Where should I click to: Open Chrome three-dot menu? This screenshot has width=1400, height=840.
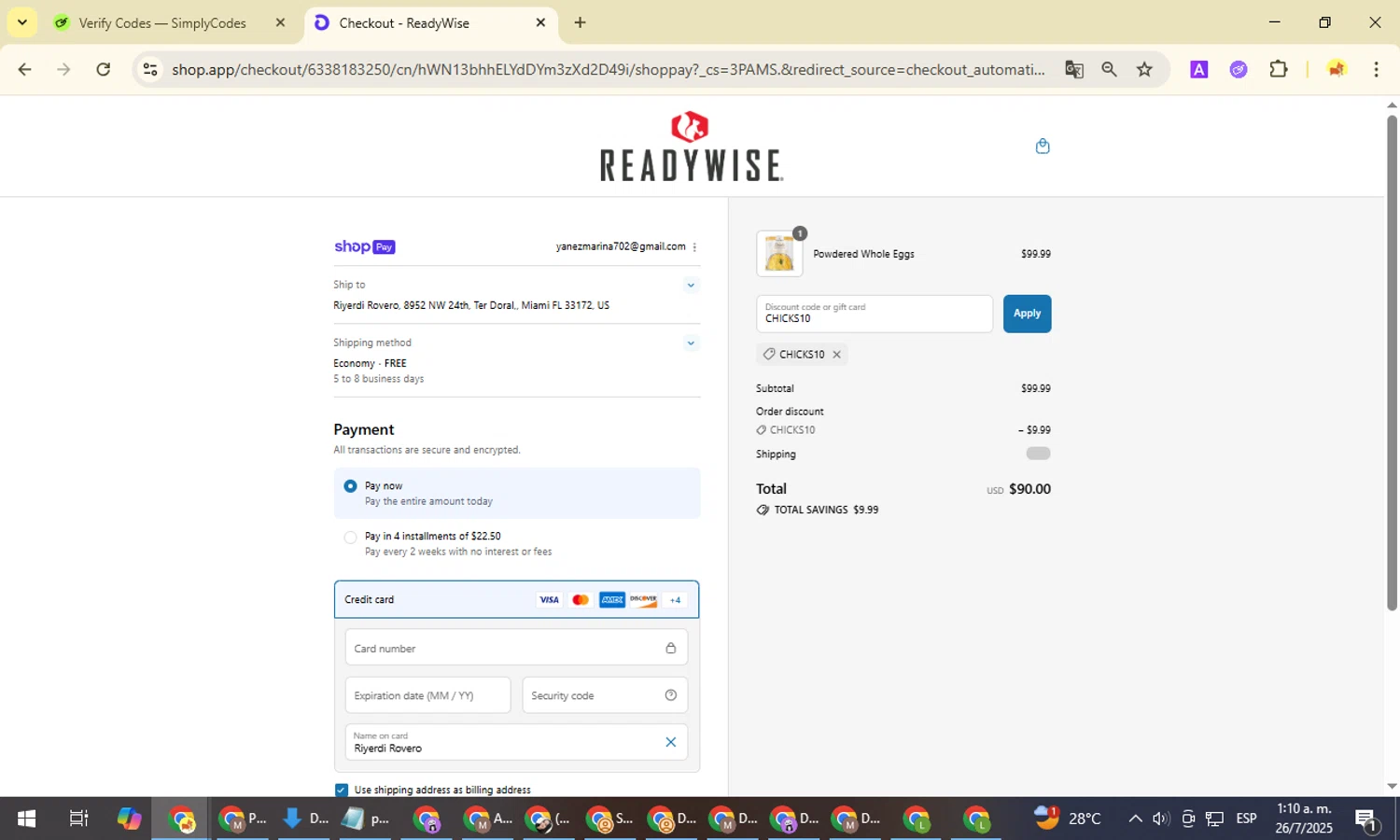[x=1376, y=70]
